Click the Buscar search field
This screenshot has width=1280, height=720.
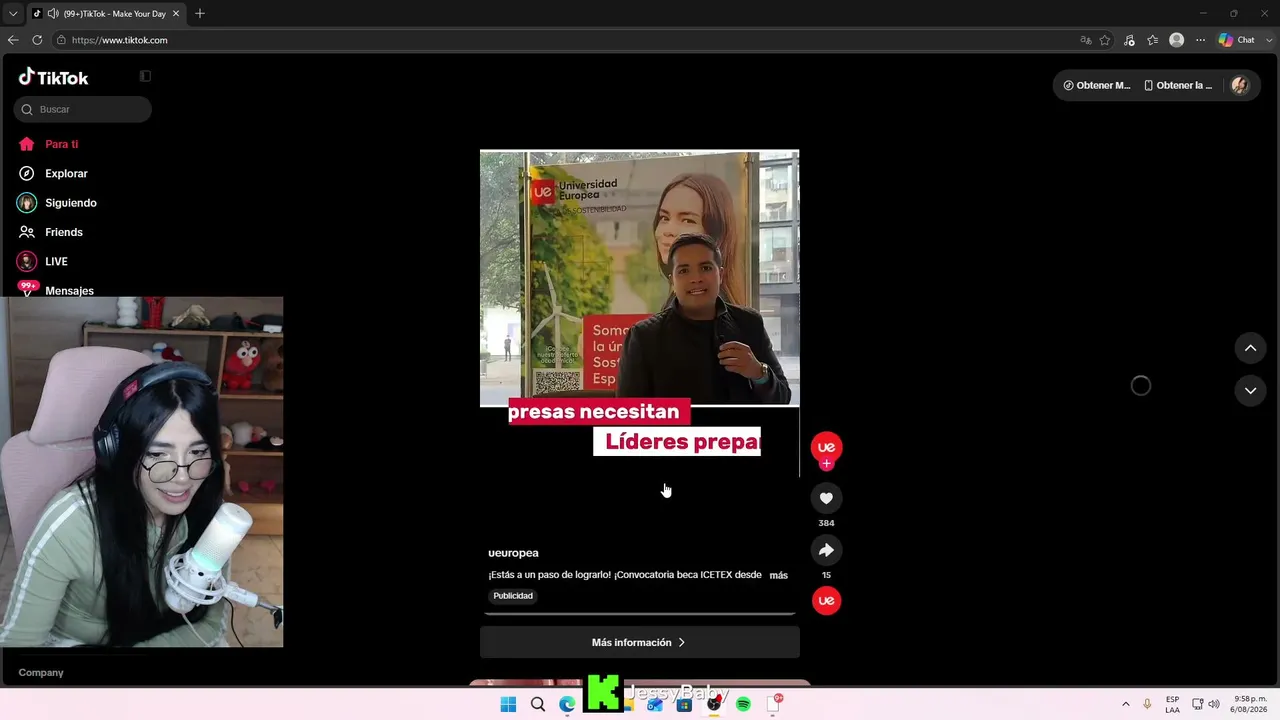tap(83, 109)
